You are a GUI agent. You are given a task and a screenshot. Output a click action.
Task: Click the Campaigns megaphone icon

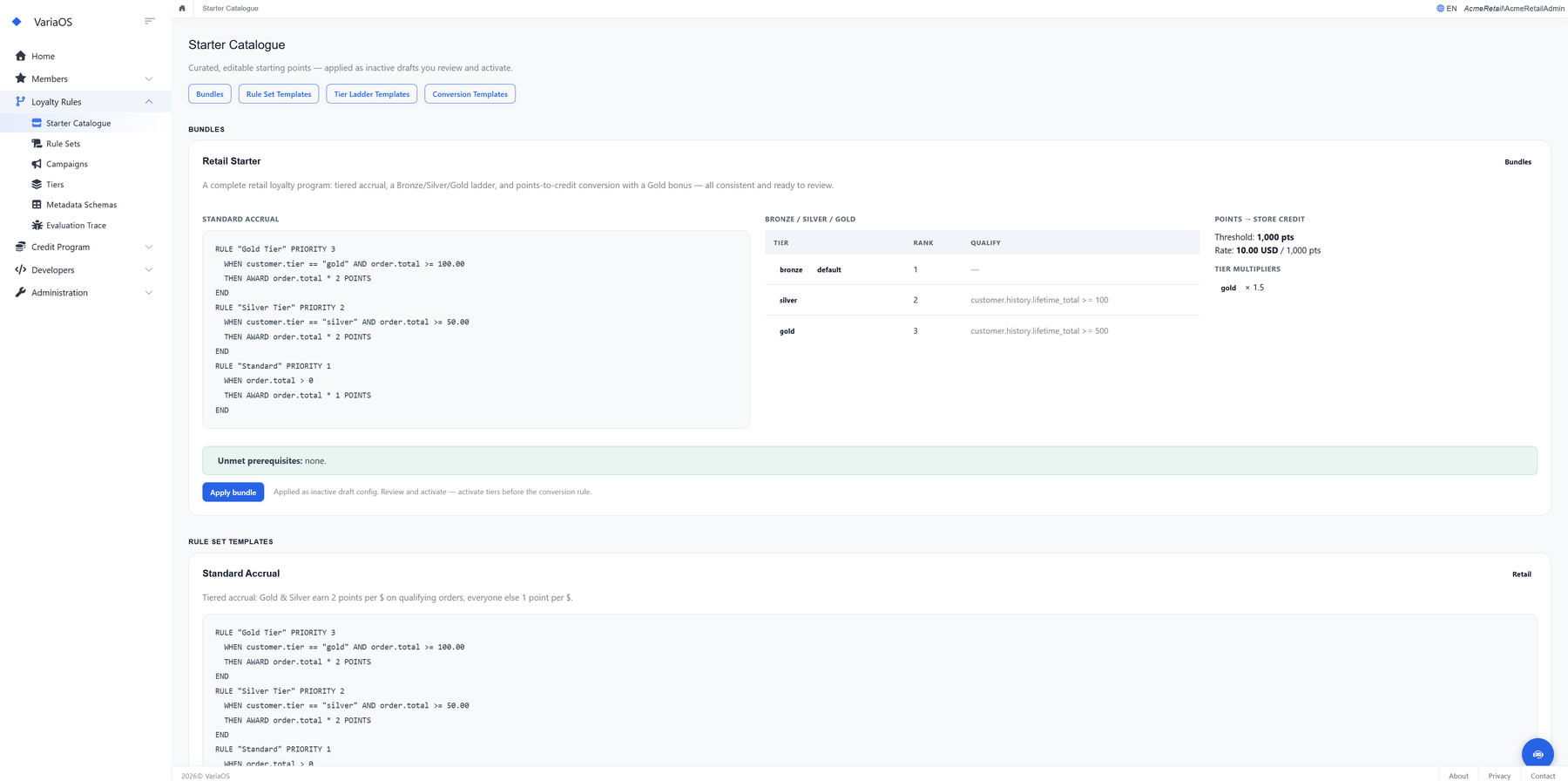(37, 164)
